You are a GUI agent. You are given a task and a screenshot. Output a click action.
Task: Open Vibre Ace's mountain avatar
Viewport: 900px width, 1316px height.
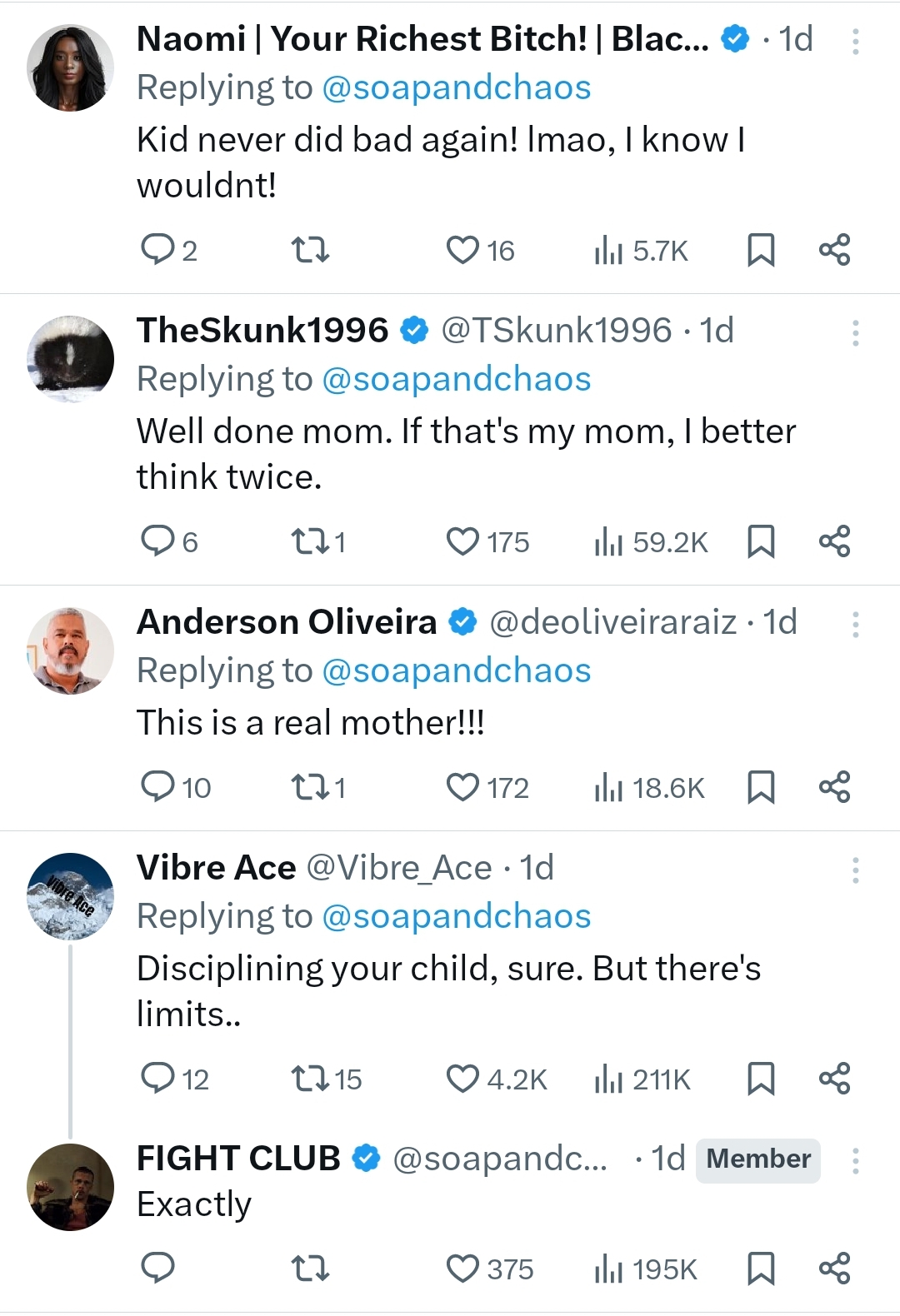[70, 896]
